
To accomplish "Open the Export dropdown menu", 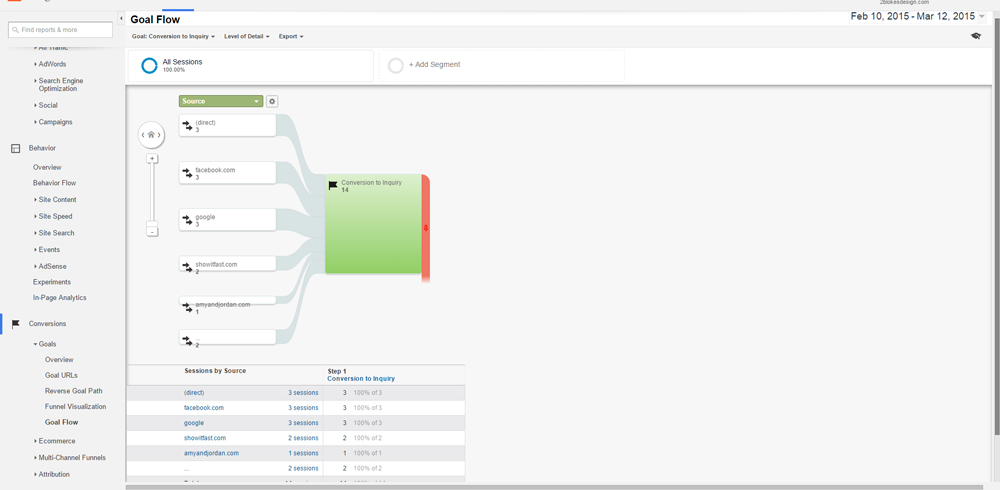I will [291, 36].
